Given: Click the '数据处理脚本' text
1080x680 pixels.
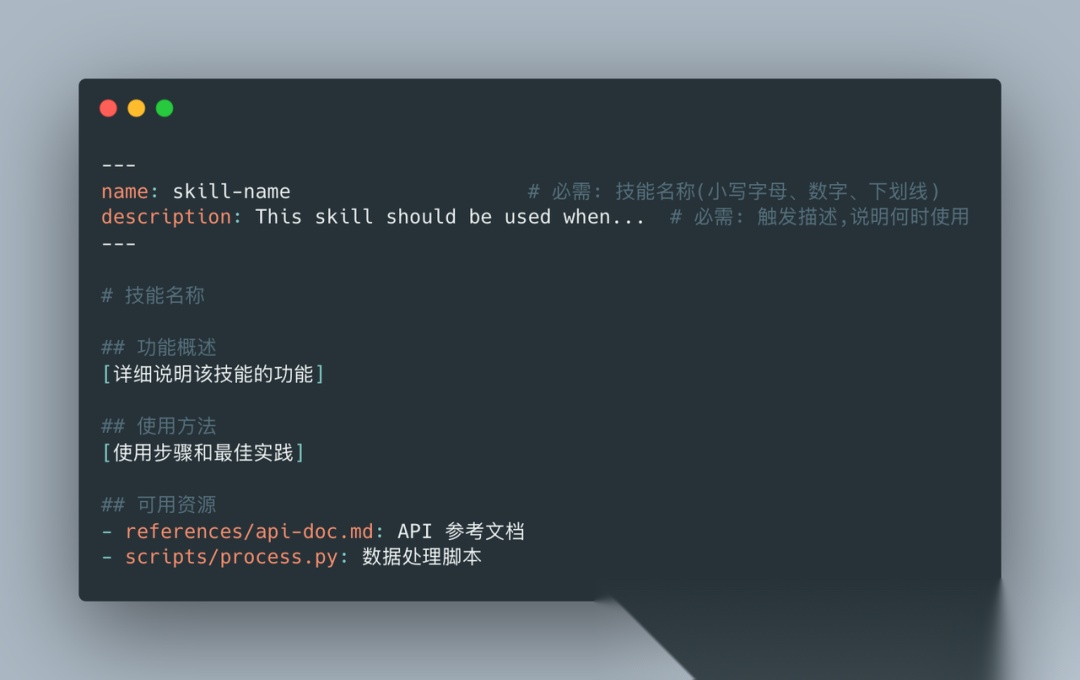Looking at the screenshot, I should [x=422, y=557].
